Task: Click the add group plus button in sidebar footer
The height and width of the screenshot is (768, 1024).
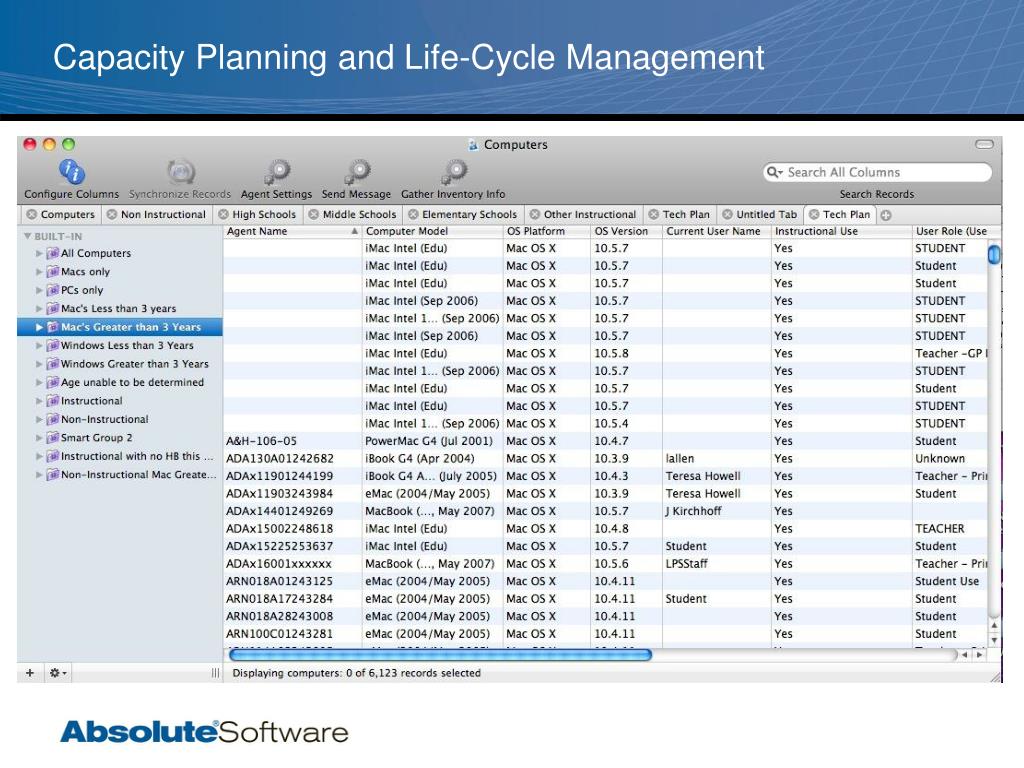Action: click(x=29, y=673)
